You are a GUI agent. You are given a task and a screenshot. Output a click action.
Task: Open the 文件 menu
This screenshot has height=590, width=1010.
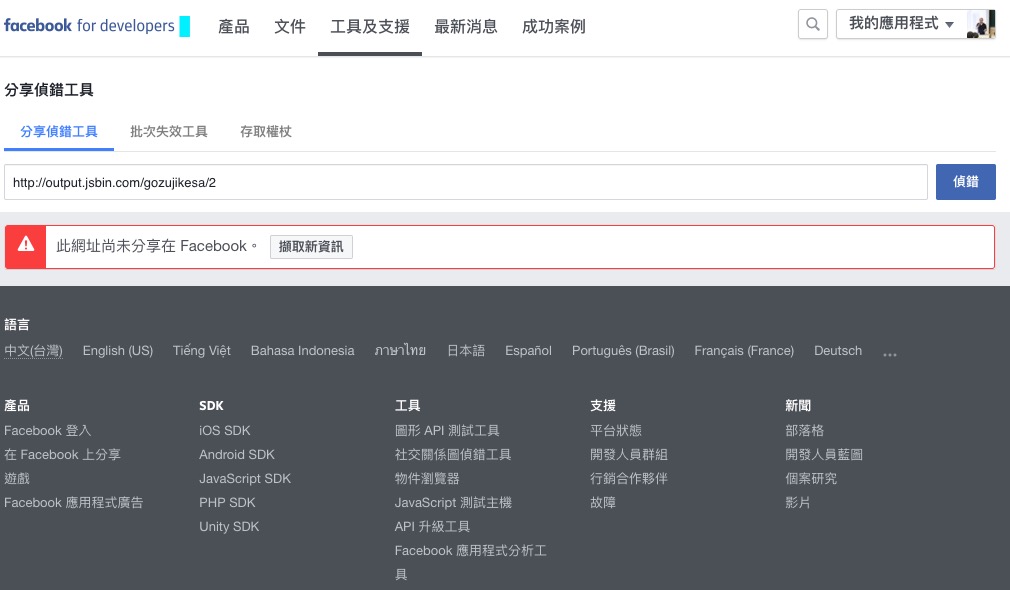tap(290, 26)
